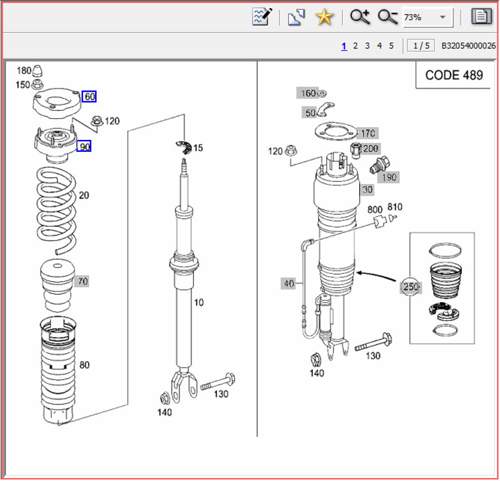Select image number B32054000026 text
This screenshot has width=500, height=481.
tap(468, 46)
